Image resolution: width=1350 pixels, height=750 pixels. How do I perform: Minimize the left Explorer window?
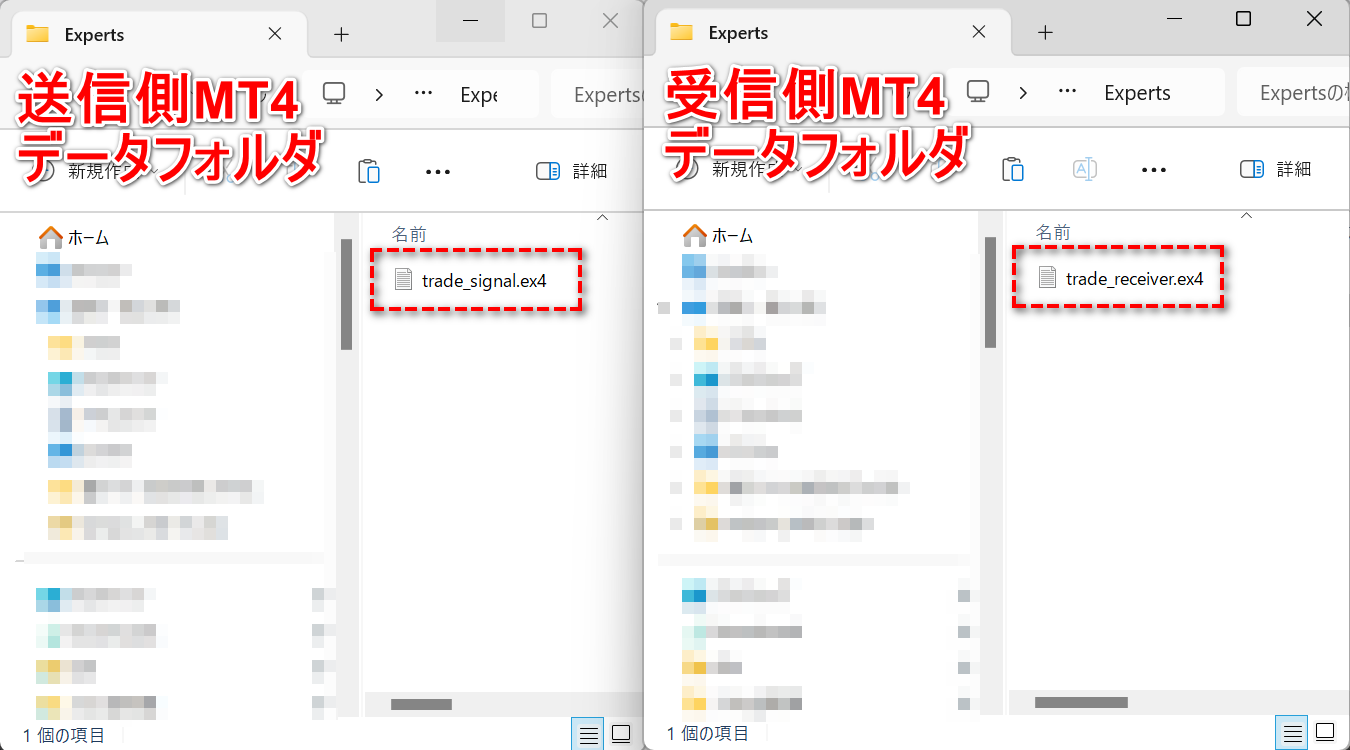pyautogui.click(x=471, y=20)
